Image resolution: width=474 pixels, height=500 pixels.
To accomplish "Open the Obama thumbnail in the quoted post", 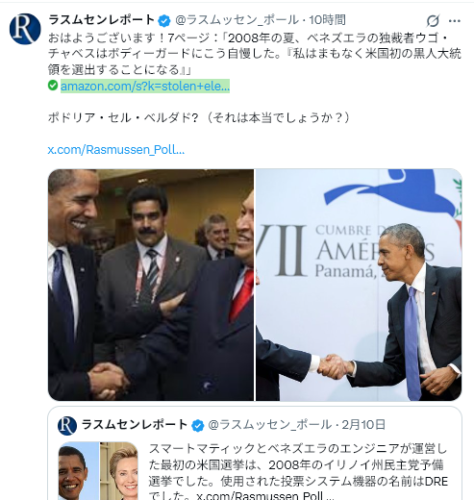I will point(78,471).
